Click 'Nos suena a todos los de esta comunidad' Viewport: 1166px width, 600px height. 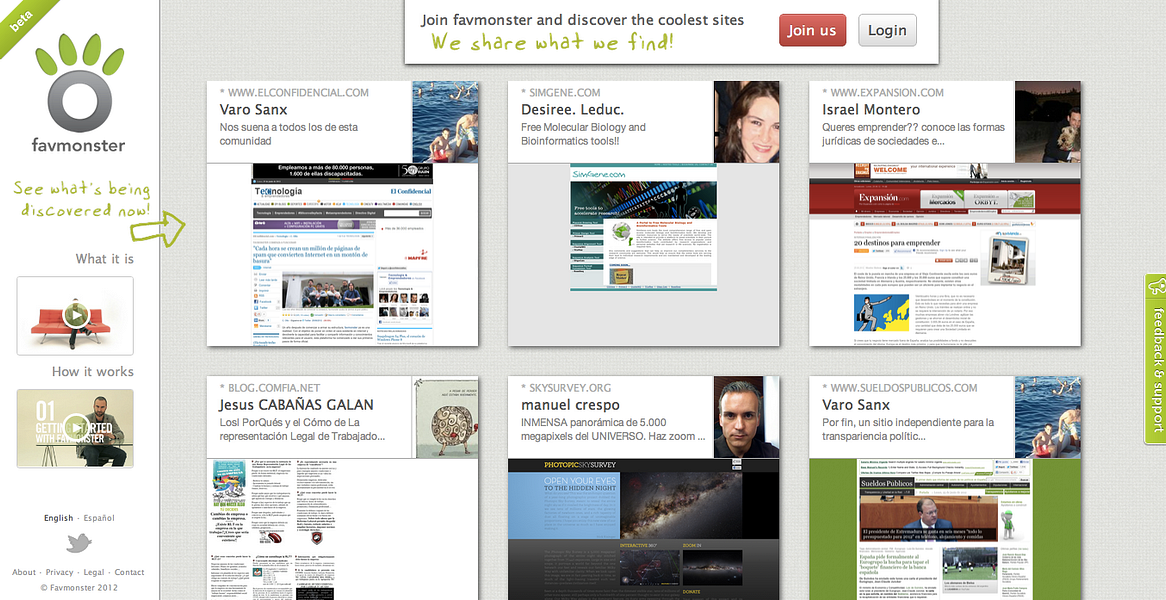tap(289, 134)
